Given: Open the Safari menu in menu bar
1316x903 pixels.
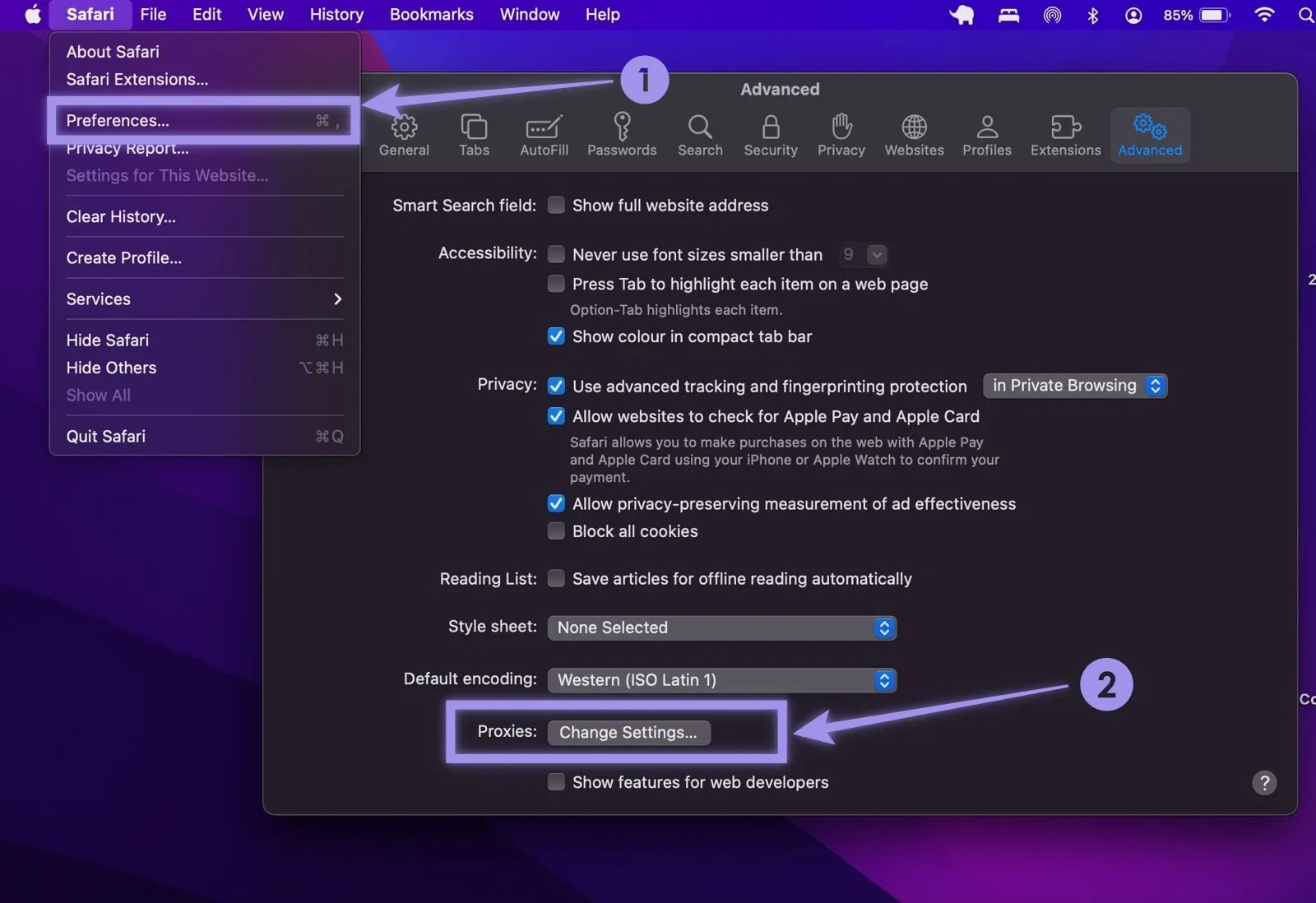Looking at the screenshot, I should pyautogui.click(x=90, y=15).
